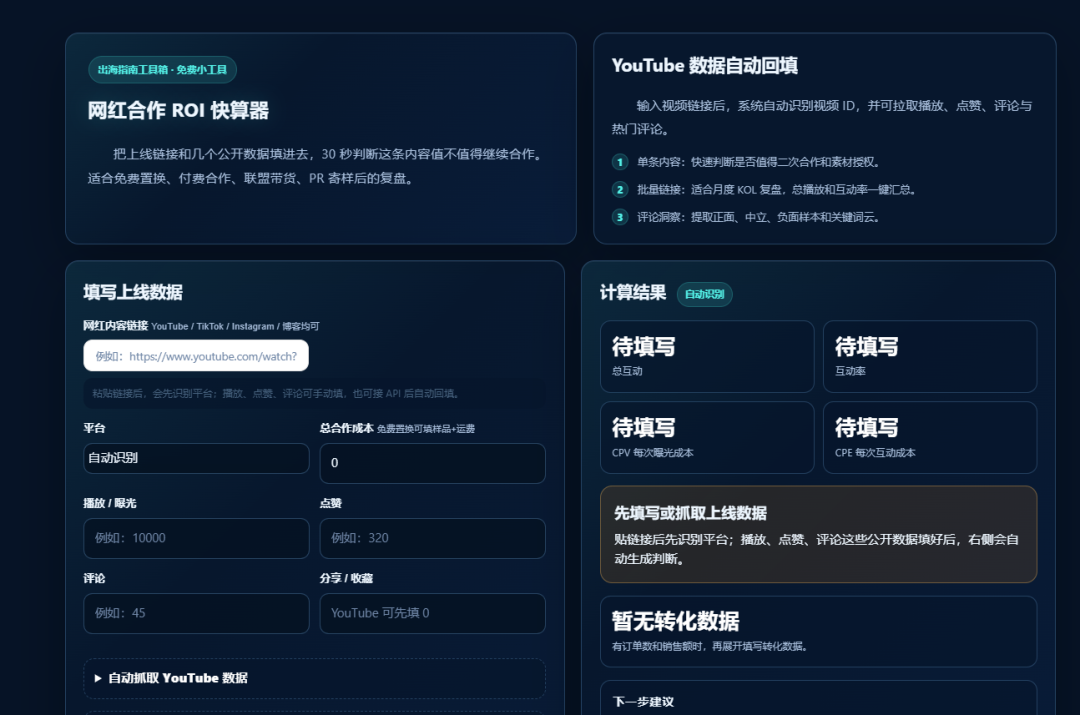The image size is (1080, 715).
Task: Click the 评论 input with placeholder 45
Action: pos(196,613)
